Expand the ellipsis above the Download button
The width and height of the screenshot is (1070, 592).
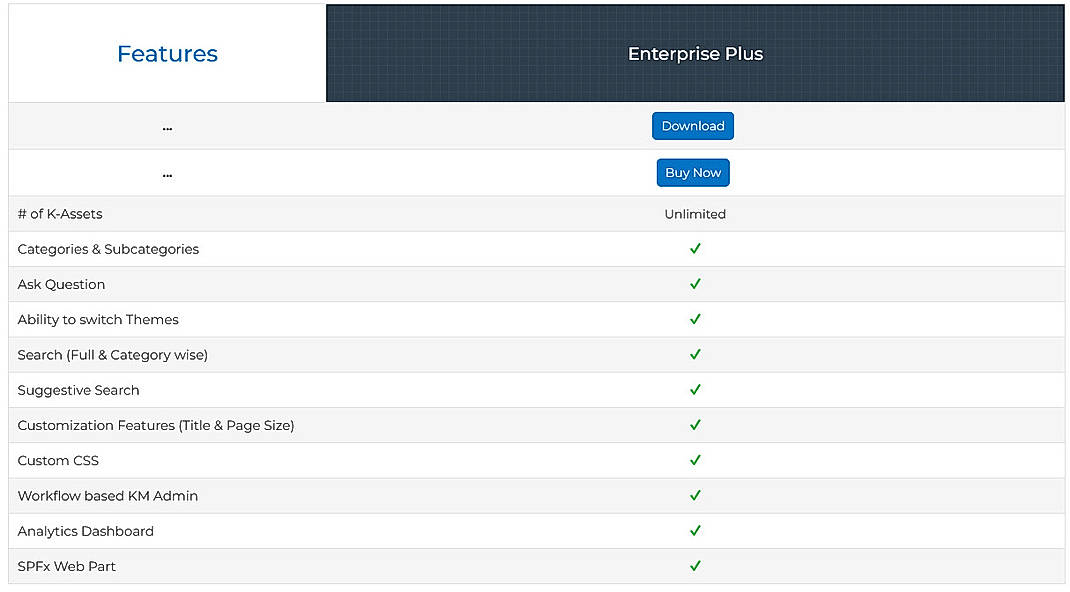167,126
